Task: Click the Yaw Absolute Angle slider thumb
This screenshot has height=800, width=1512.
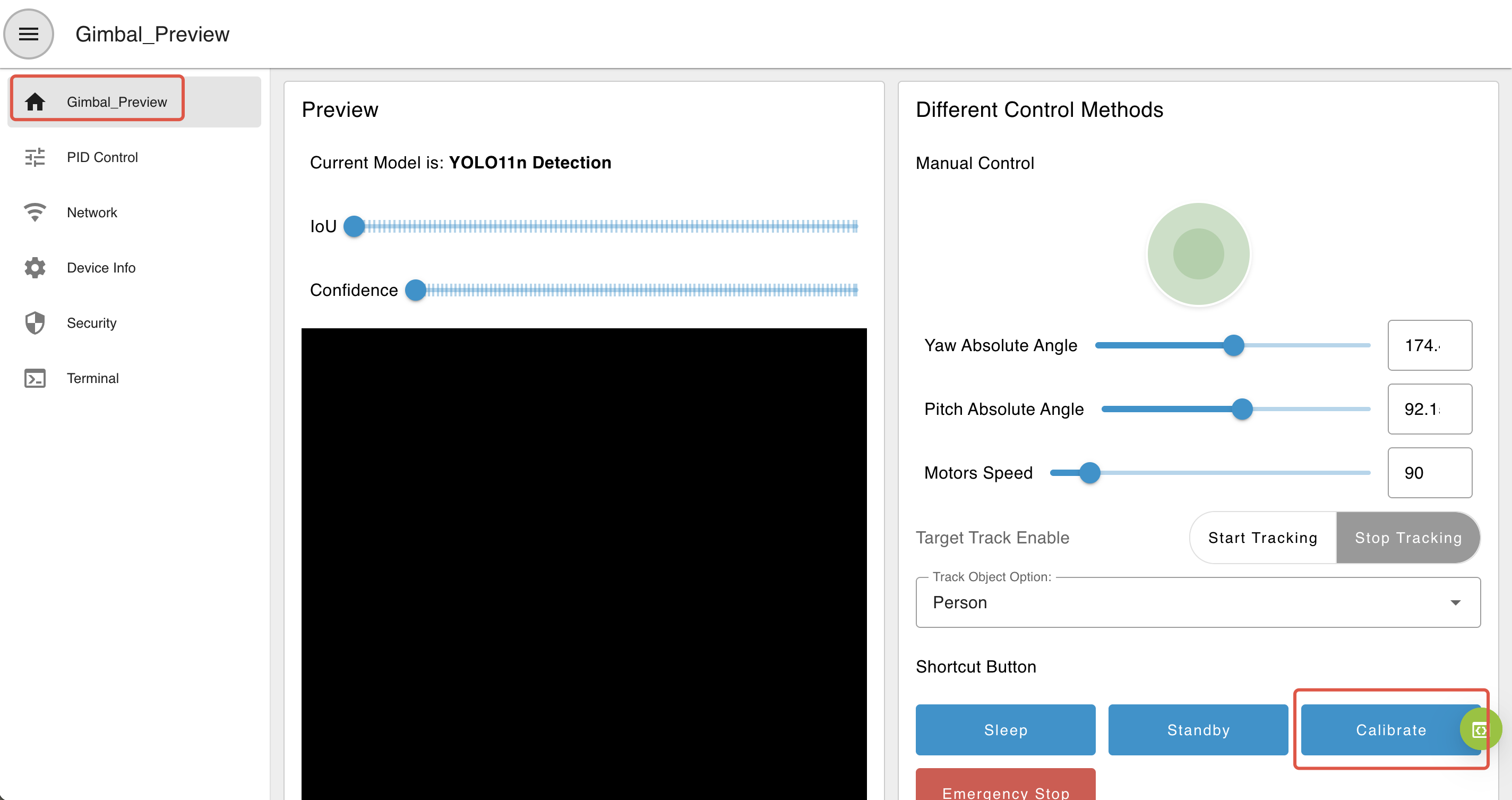Action: coord(1233,345)
